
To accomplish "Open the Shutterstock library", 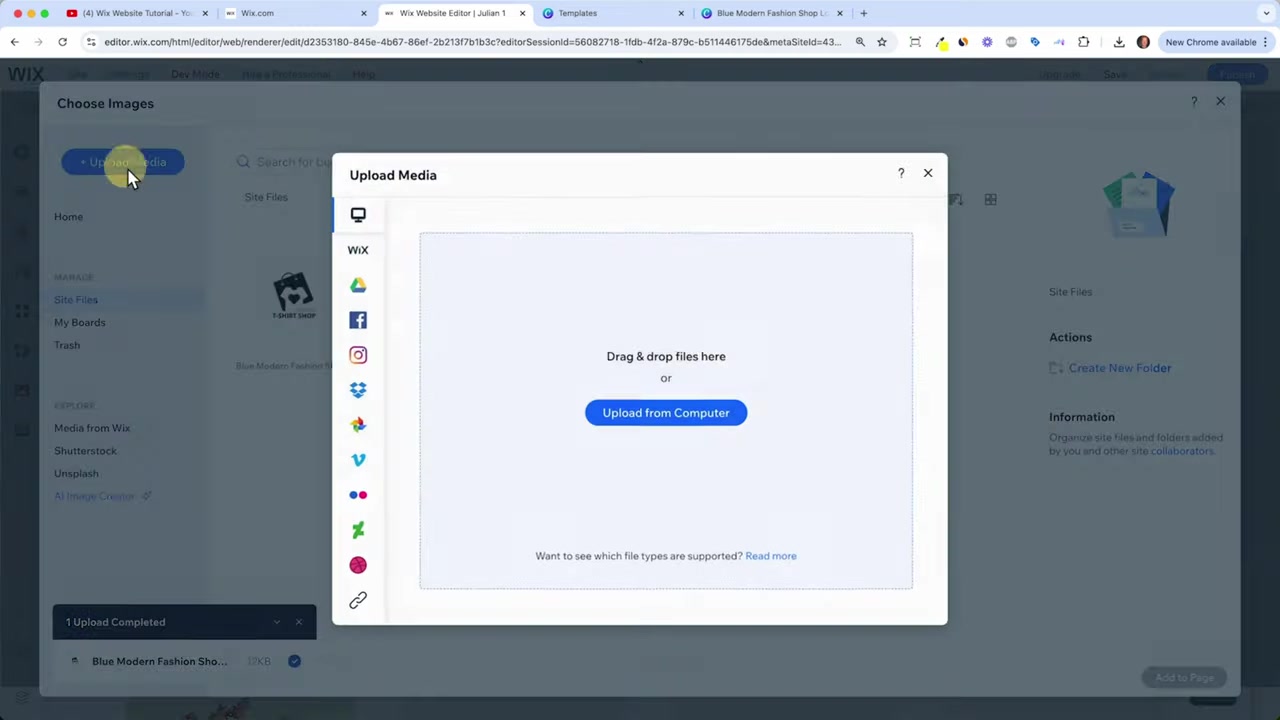I will click(85, 451).
